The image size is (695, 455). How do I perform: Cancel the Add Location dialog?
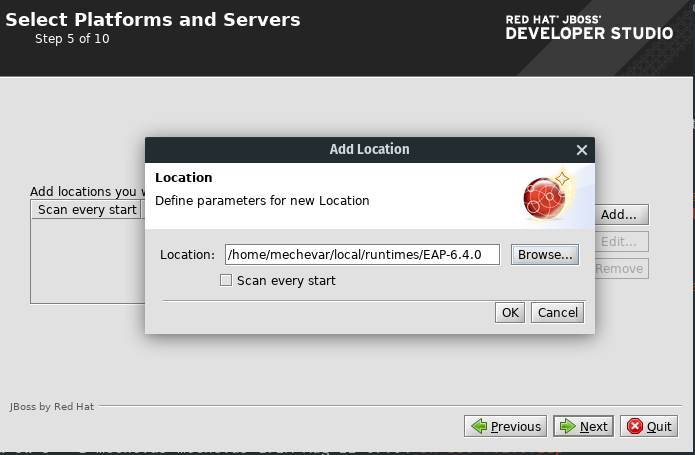point(558,313)
